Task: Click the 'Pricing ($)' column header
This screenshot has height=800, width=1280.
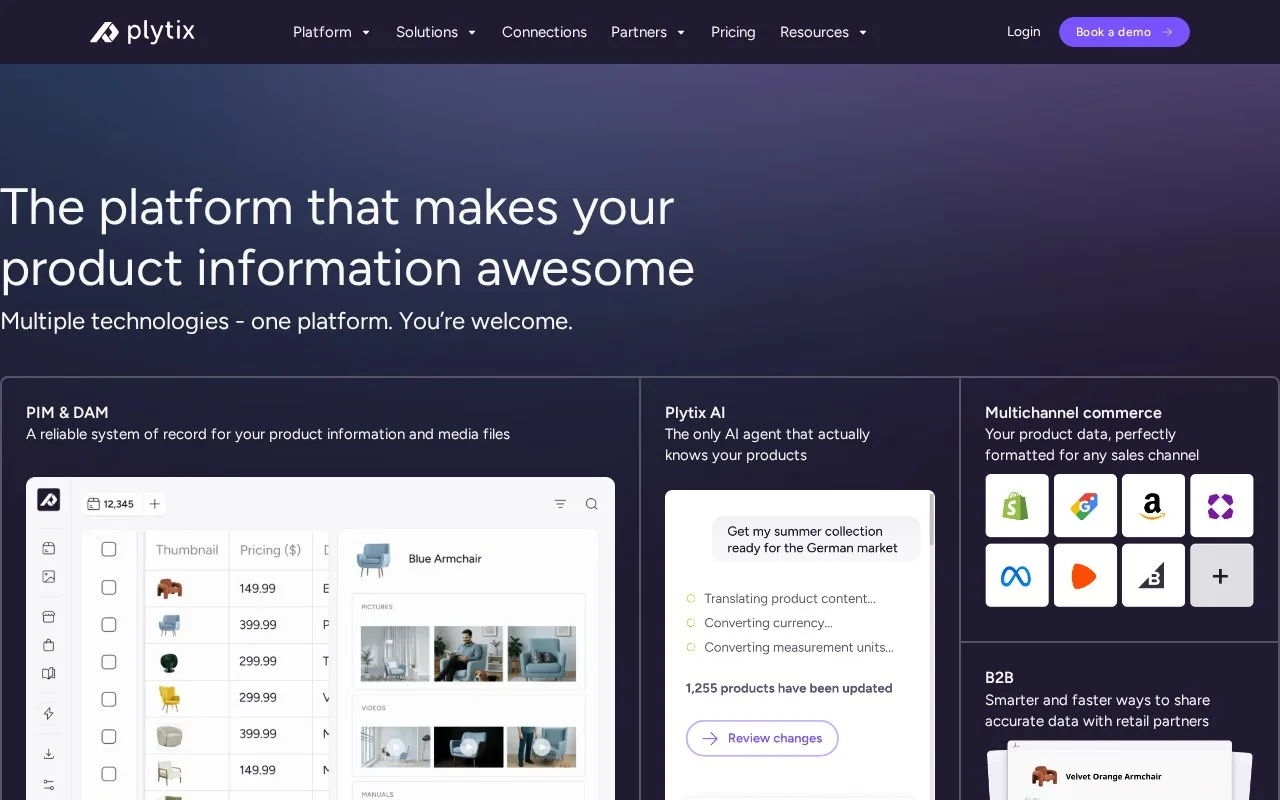Action: (x=270, y=550)
